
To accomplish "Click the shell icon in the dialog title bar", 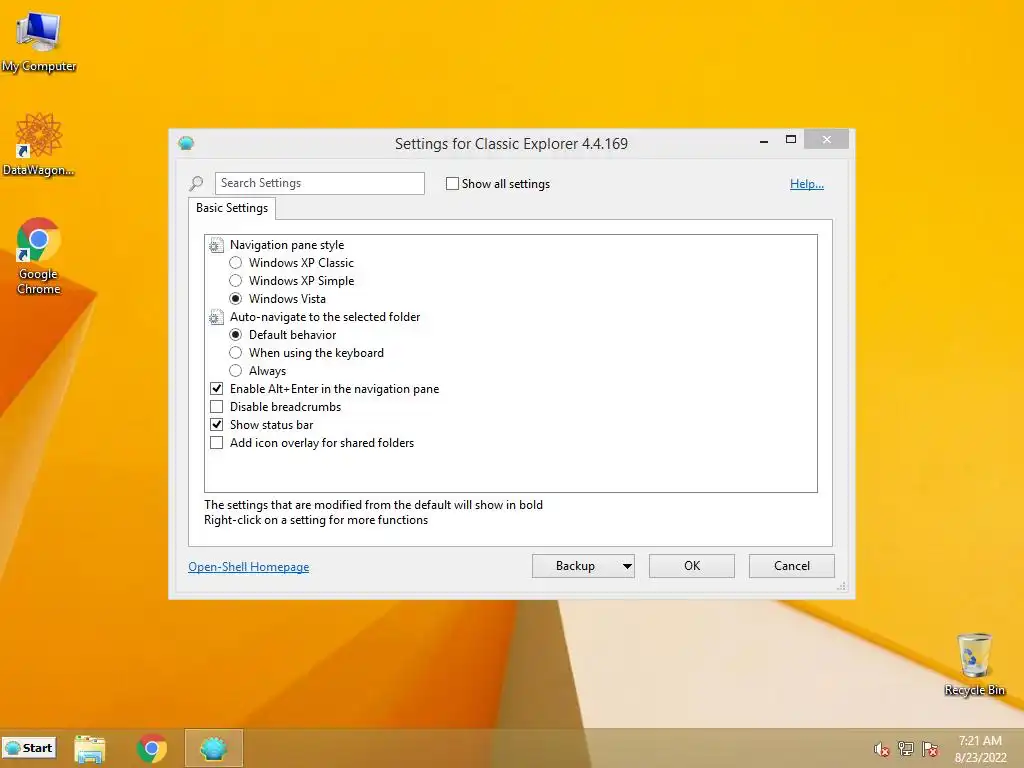I will tap(186, 143).
